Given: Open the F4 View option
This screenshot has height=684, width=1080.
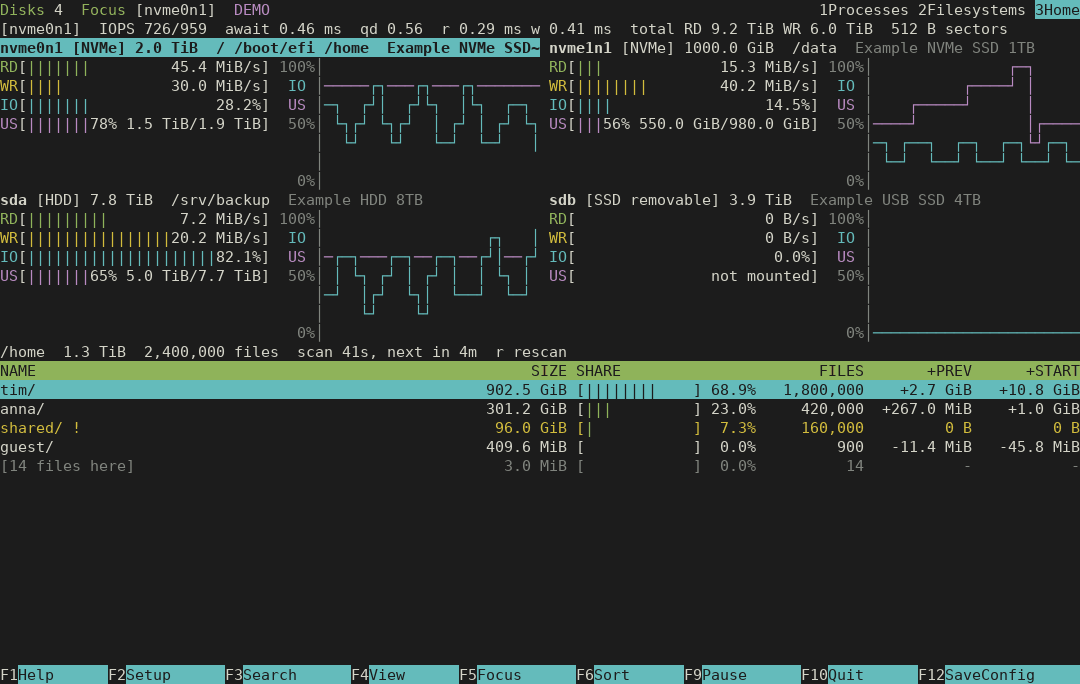Looking at the screenshot, I should pos(405,674).
